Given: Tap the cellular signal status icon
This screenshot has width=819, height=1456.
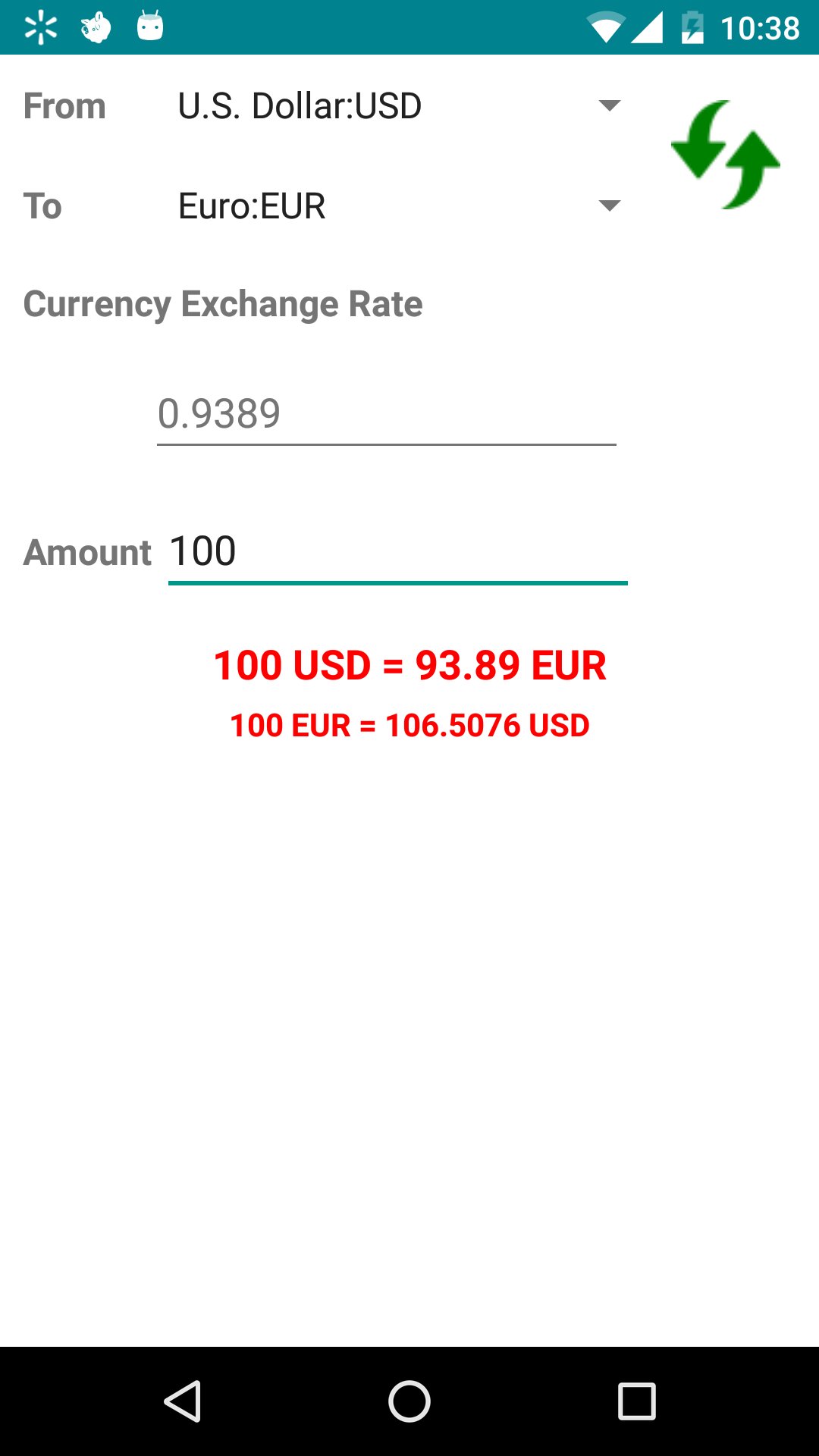Looking at the screenshot, I should click(x=647, y=28).
